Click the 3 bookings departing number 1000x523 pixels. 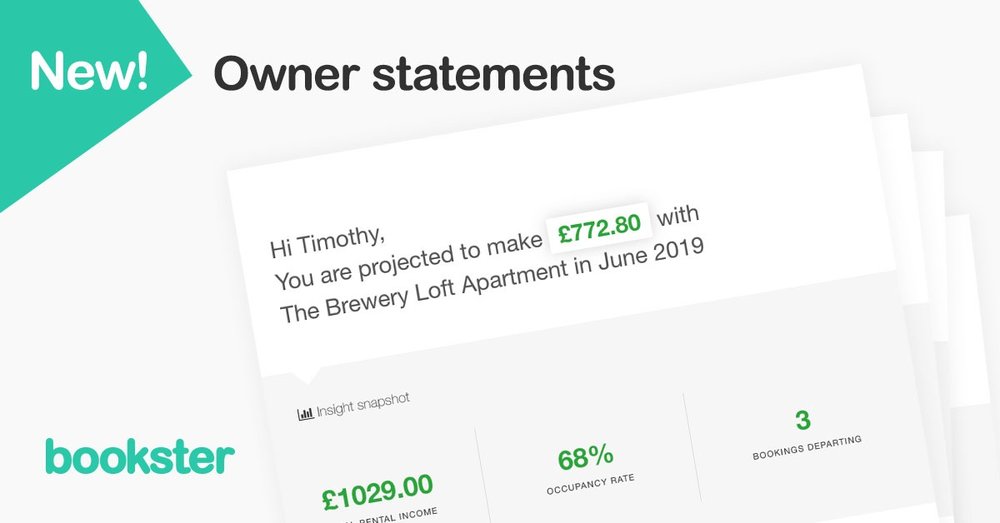coord(803,420)
